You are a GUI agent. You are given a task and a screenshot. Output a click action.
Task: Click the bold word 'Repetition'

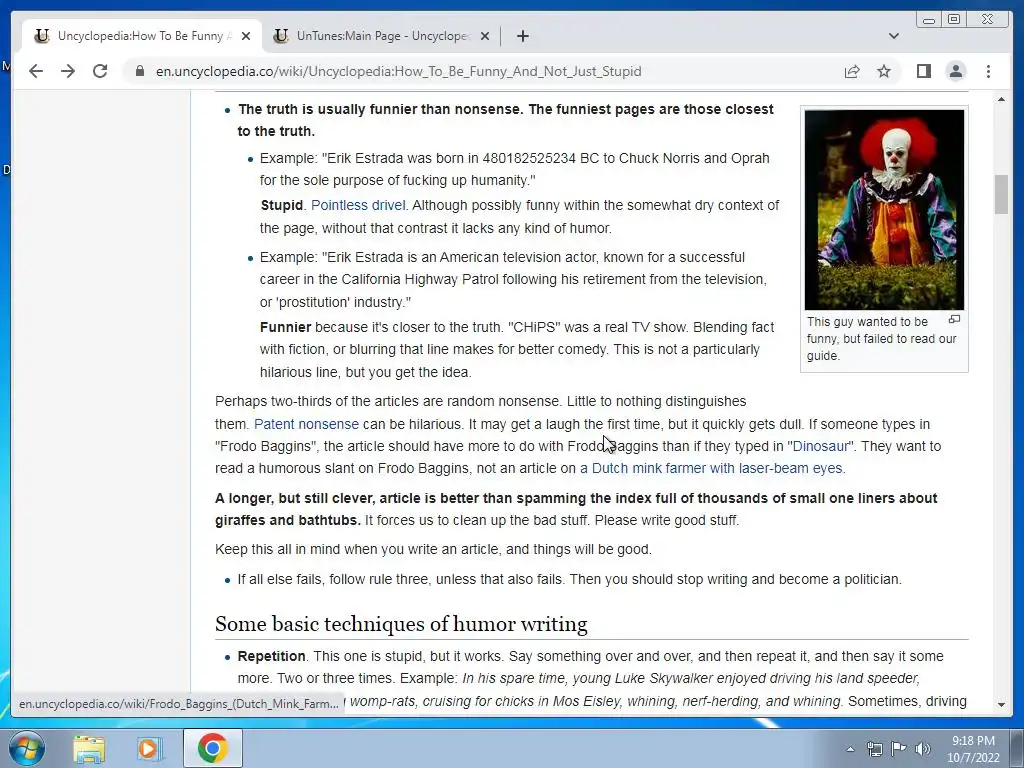272,656
